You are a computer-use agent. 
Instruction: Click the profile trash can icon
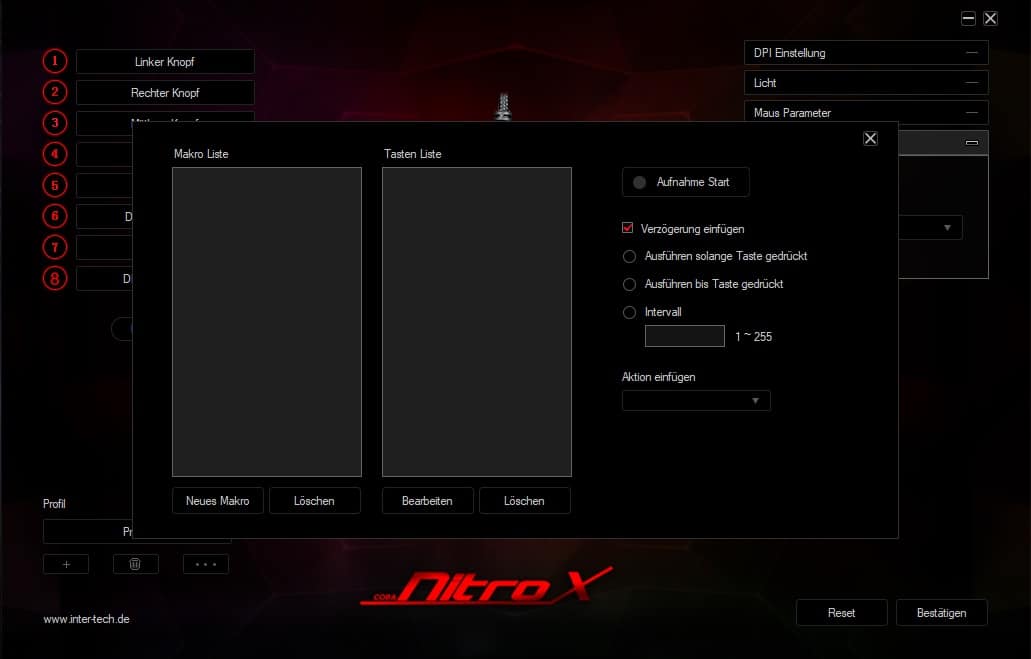click(136, 564)
